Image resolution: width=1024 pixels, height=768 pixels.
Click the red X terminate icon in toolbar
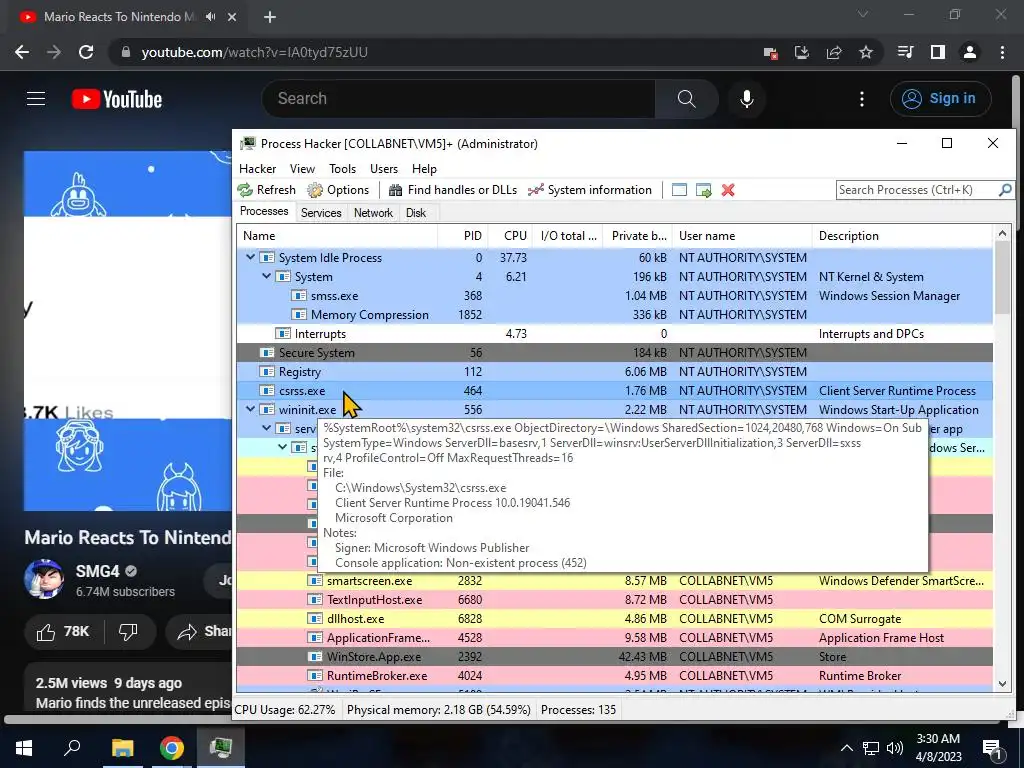pos(728,190)
